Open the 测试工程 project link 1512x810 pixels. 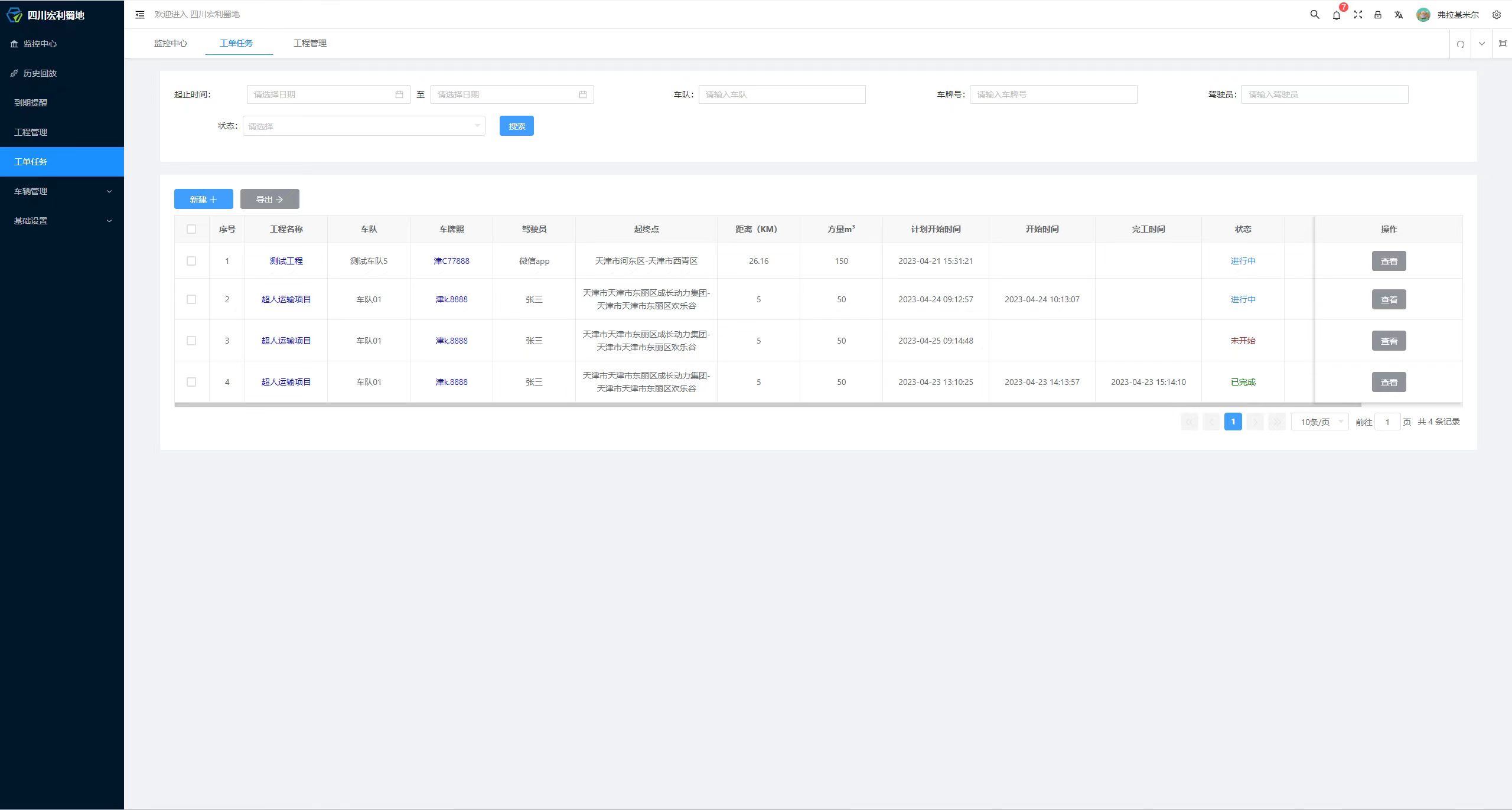286,261
